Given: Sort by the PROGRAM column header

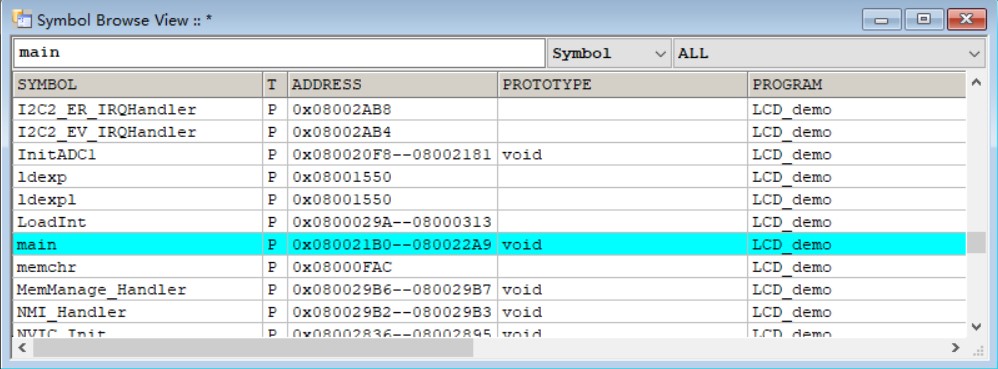Looking at the screenshot, I should (857, 85).
